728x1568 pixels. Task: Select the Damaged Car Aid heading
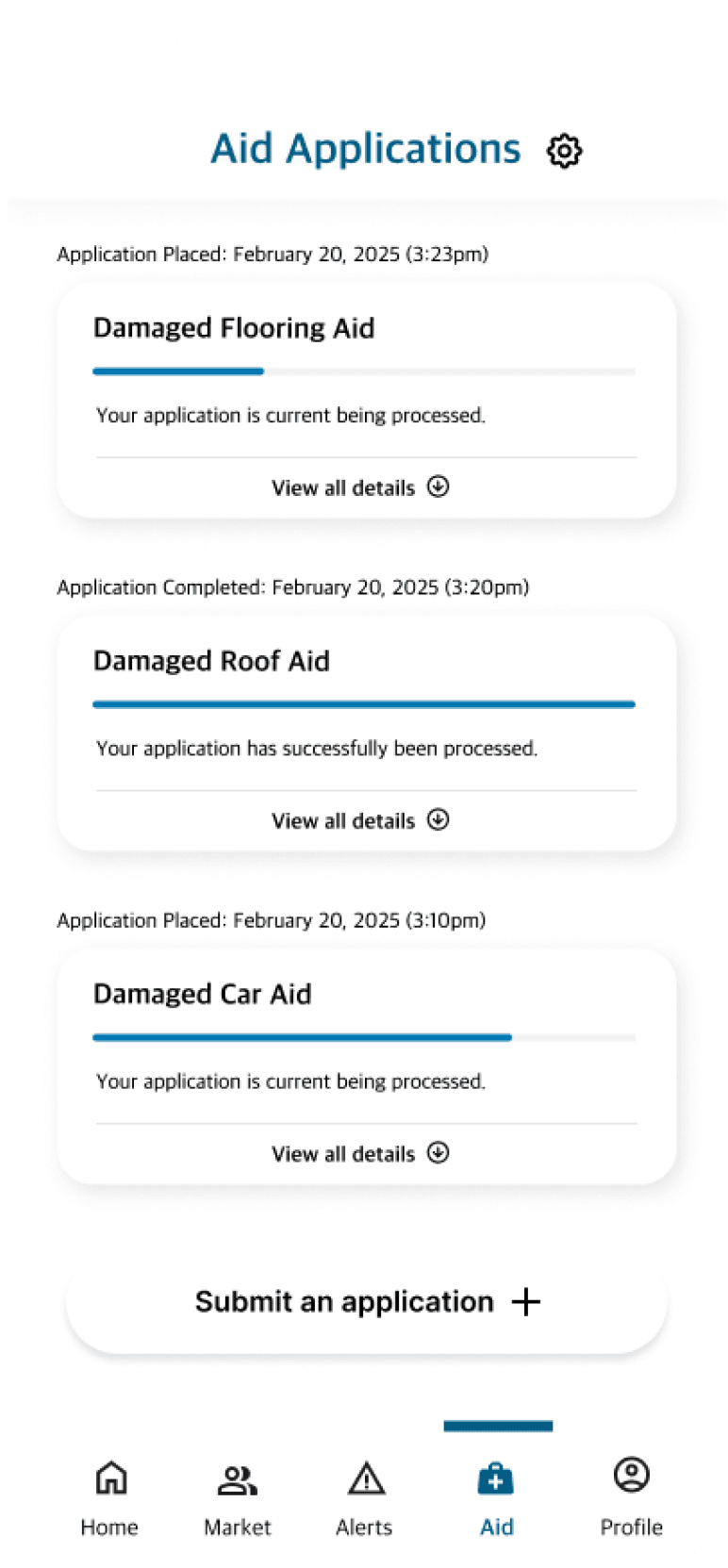coord(202,994)
